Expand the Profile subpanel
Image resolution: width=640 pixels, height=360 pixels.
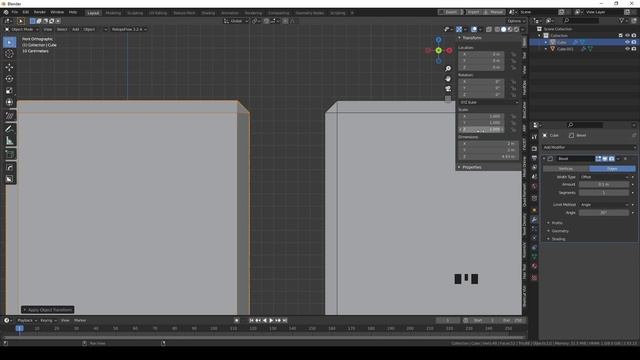pyautogui.click(x=557, y=223)
